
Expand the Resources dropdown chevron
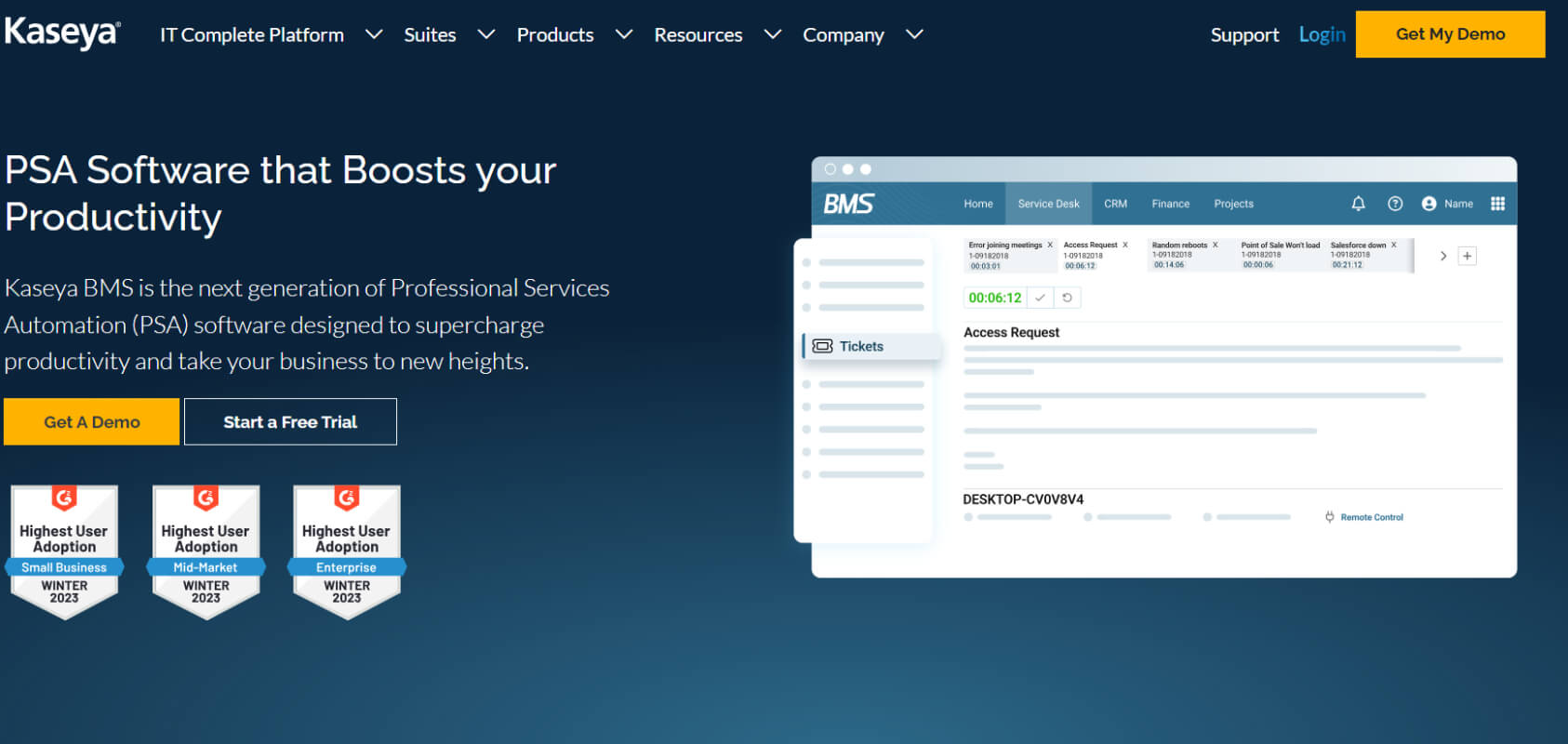[772, 34]
